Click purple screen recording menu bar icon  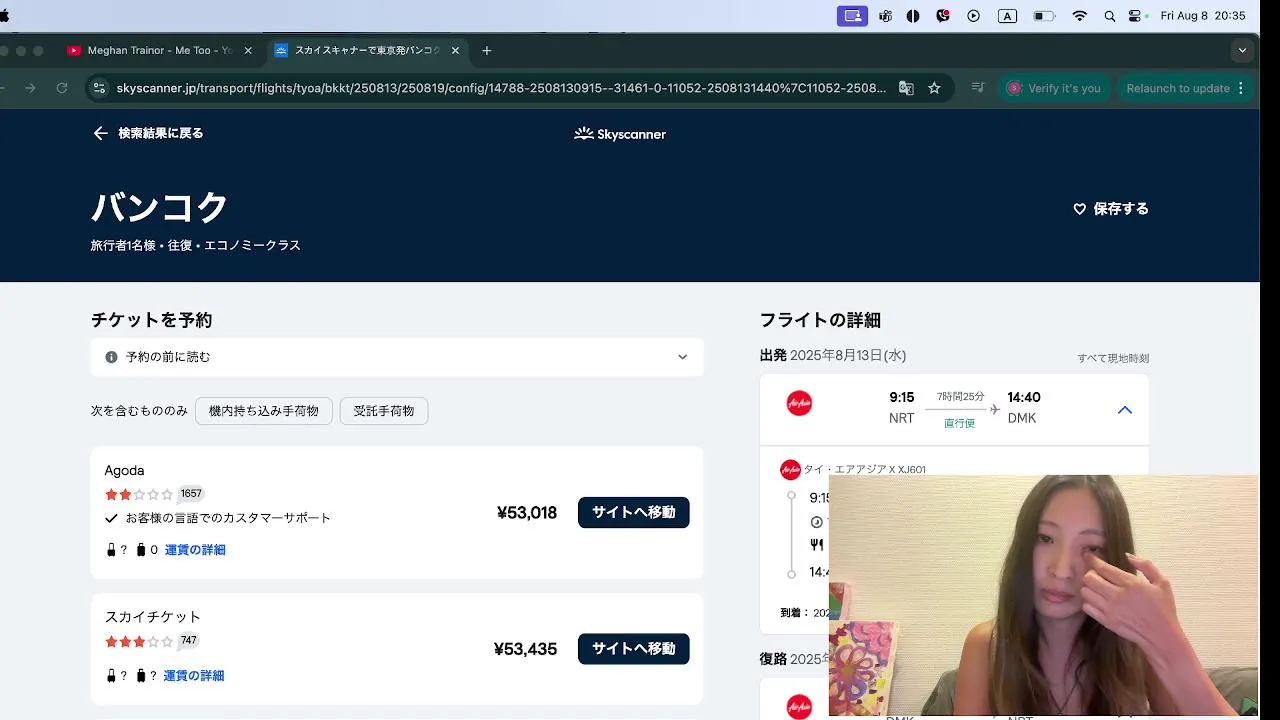(x=852, y=16)
